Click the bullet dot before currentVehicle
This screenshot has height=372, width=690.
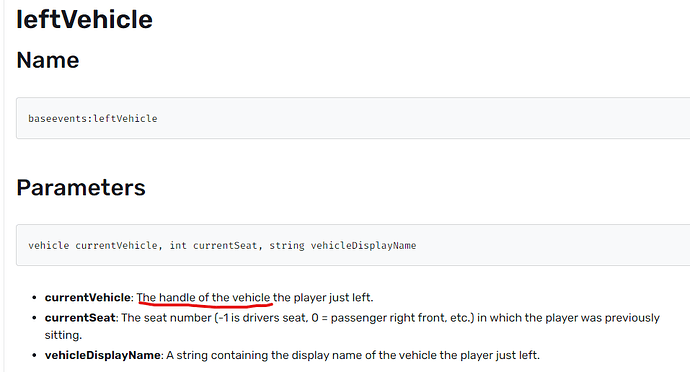tap(34, 298)
